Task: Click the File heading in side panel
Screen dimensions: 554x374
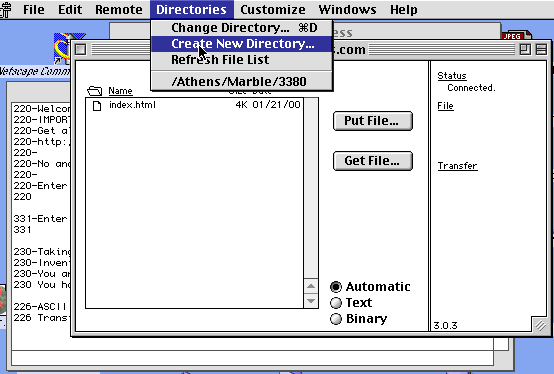Action: tap(446, 106)
